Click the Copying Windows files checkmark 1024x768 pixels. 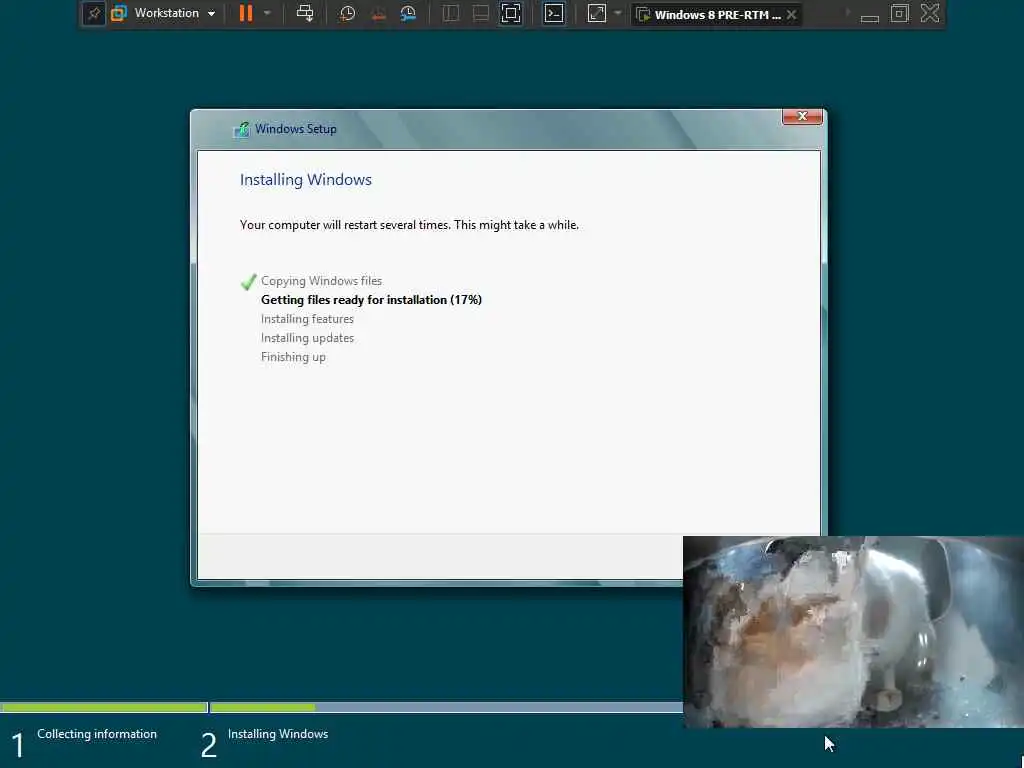coord(248,281)
